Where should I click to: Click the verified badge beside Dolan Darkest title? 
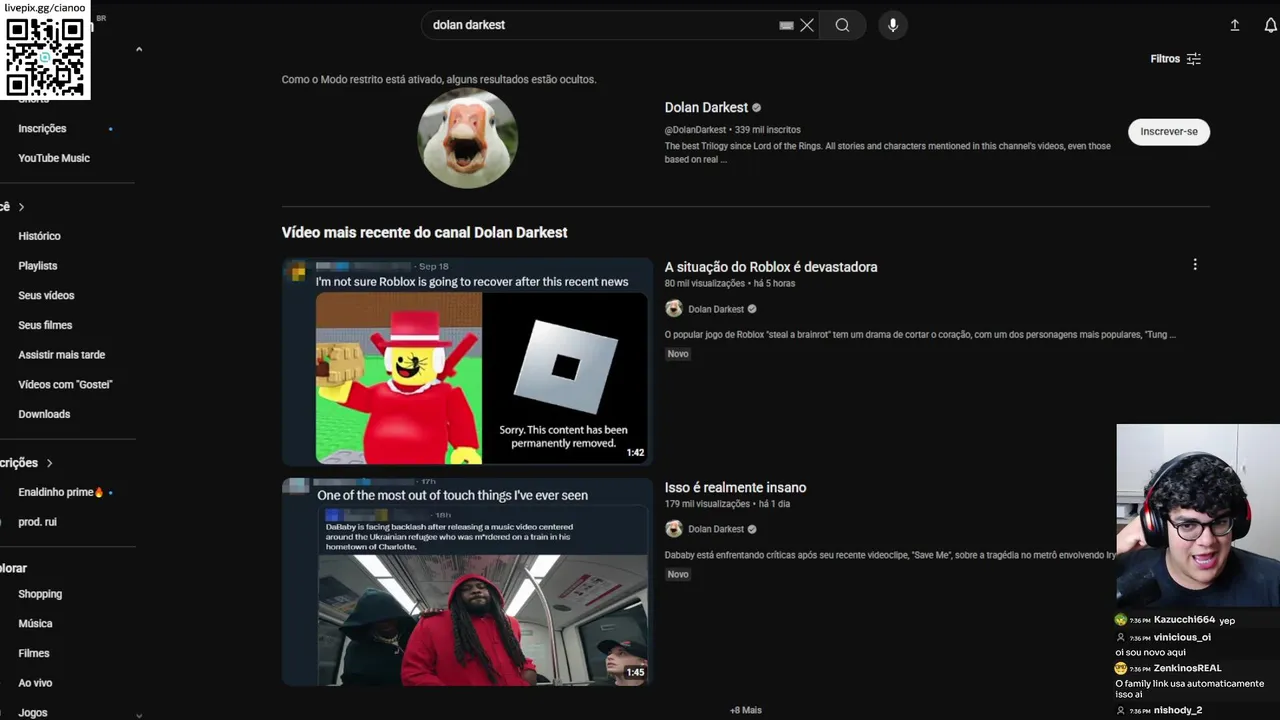coord(757,107)
